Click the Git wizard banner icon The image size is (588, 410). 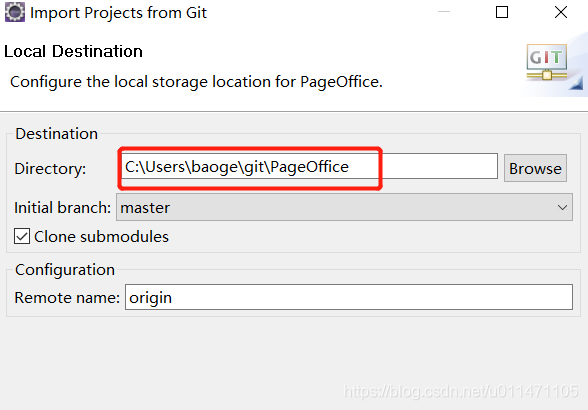[x=548, y=62]
